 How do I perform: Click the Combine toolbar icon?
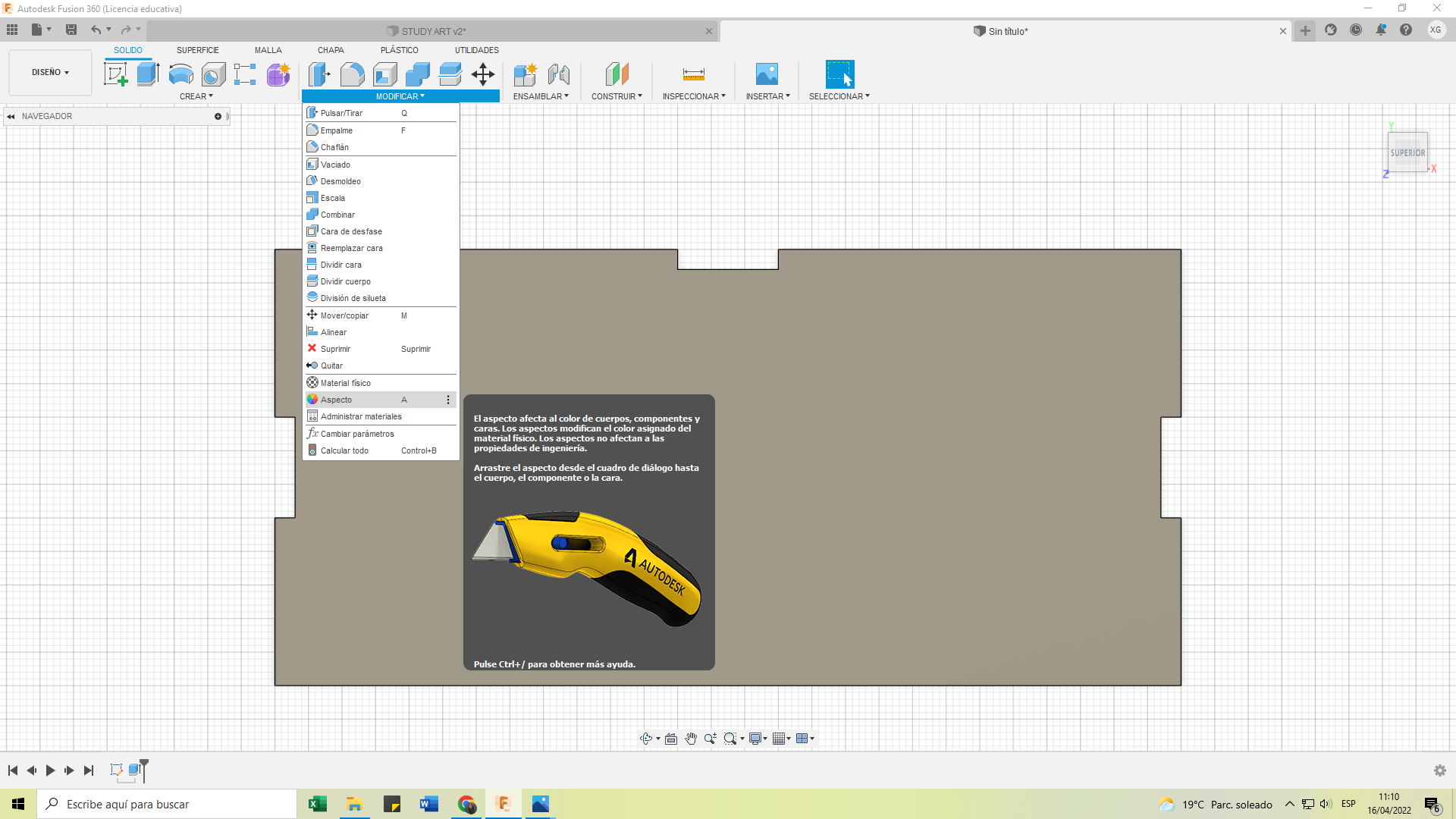coord(418,74)
